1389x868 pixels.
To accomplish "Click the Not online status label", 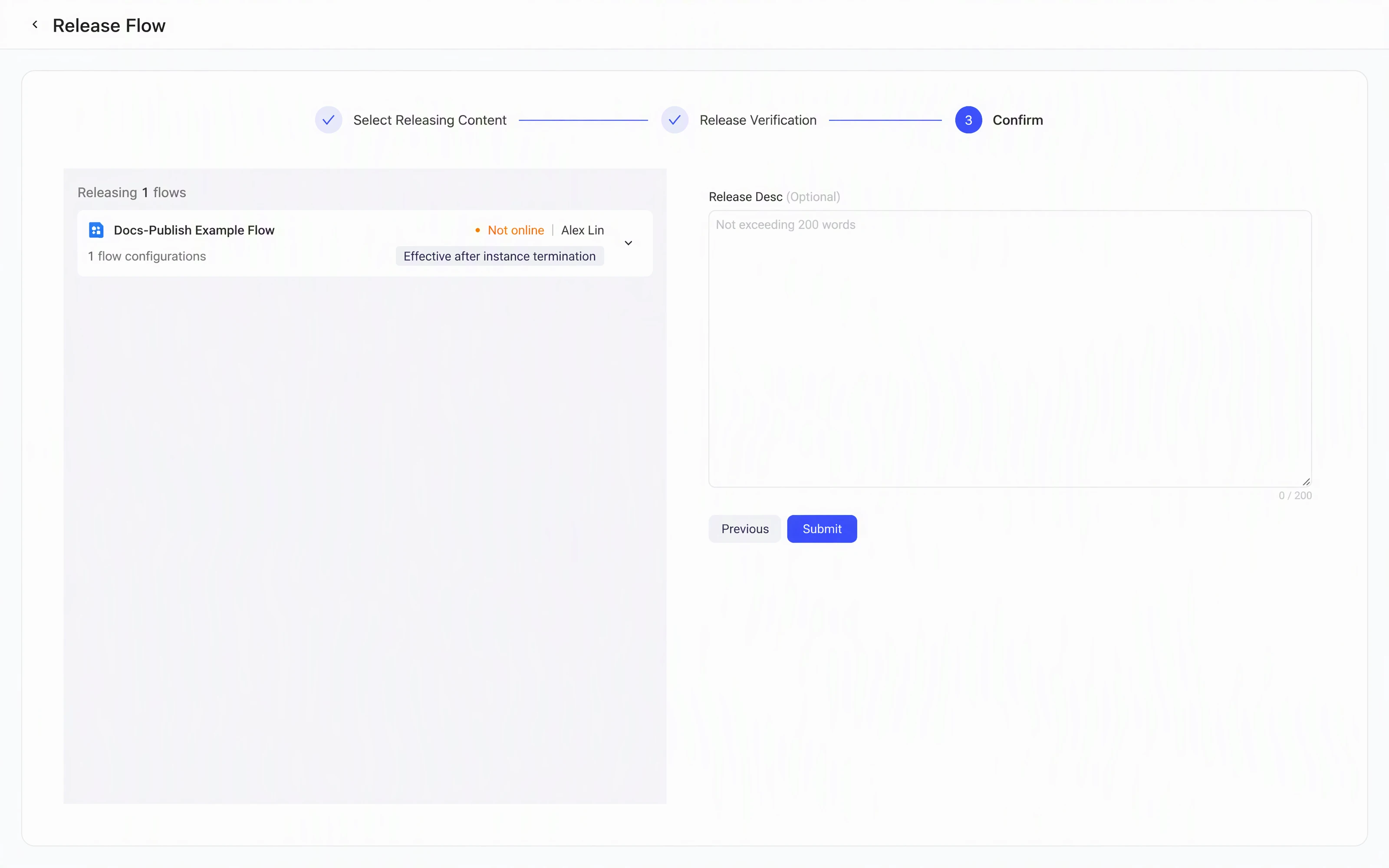I will tap(515, 230).
